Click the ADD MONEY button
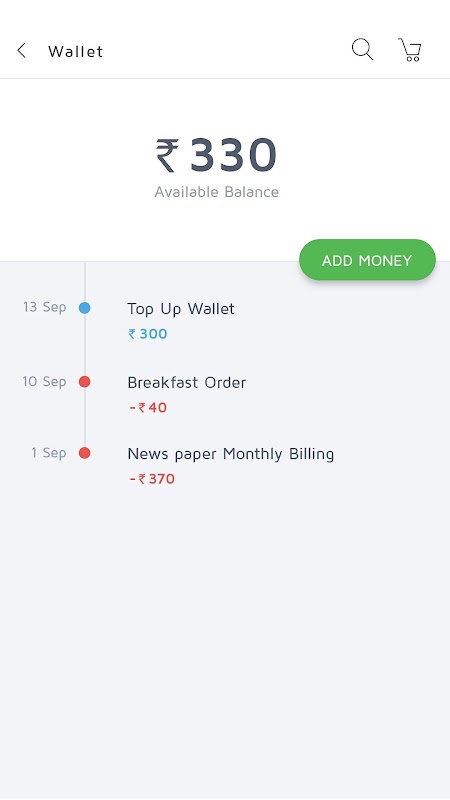The width and height of the screenshot is (450, 800). 367,260
